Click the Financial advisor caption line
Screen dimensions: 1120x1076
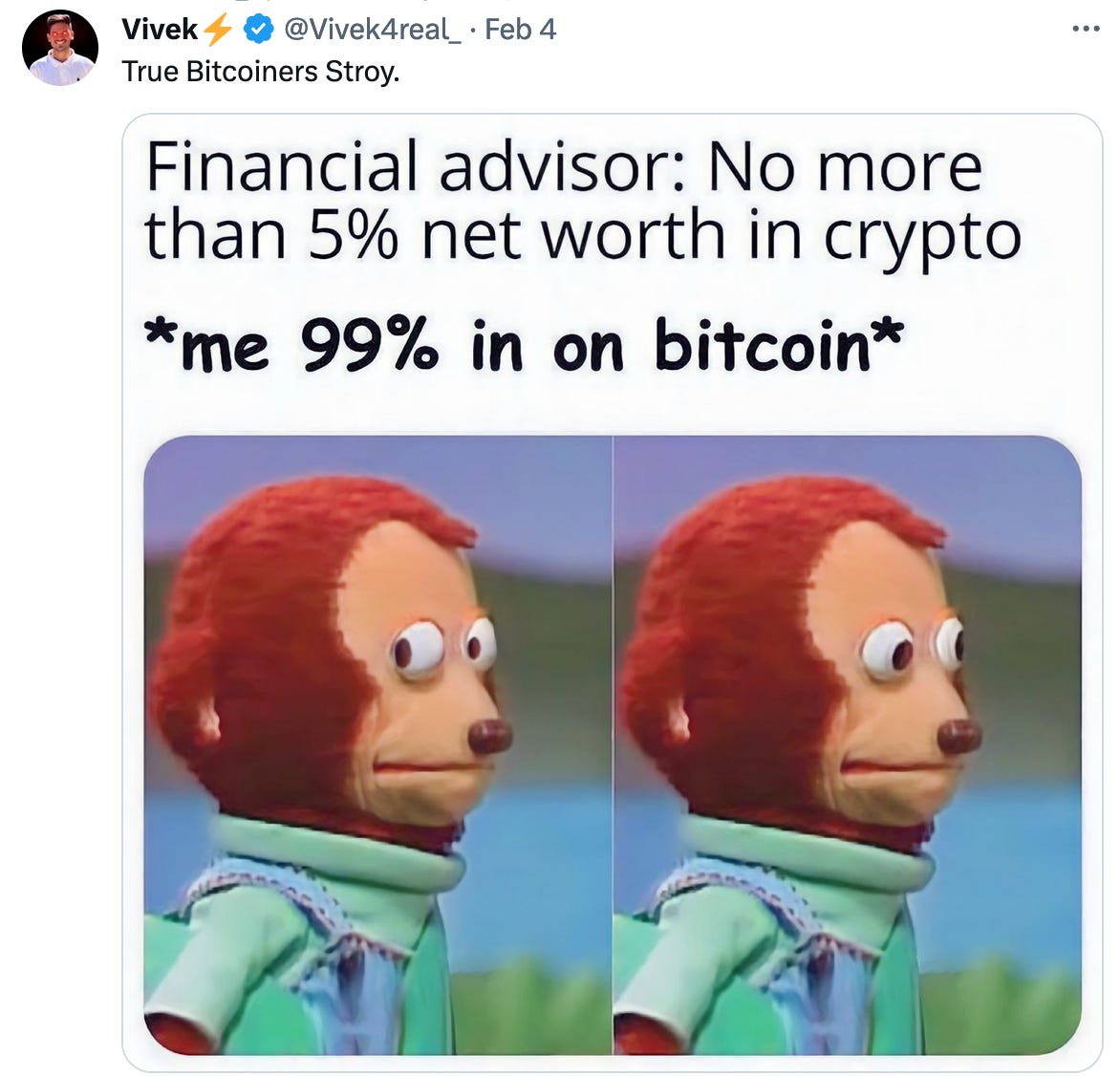(564, 167)
